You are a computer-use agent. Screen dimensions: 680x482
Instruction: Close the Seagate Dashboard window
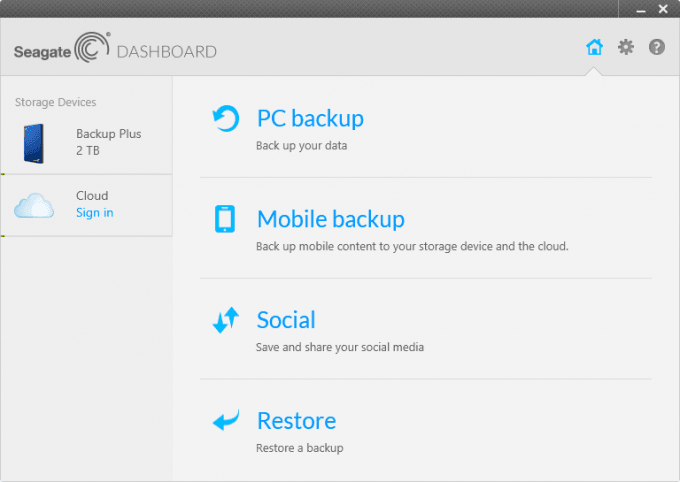click(662, 8)
